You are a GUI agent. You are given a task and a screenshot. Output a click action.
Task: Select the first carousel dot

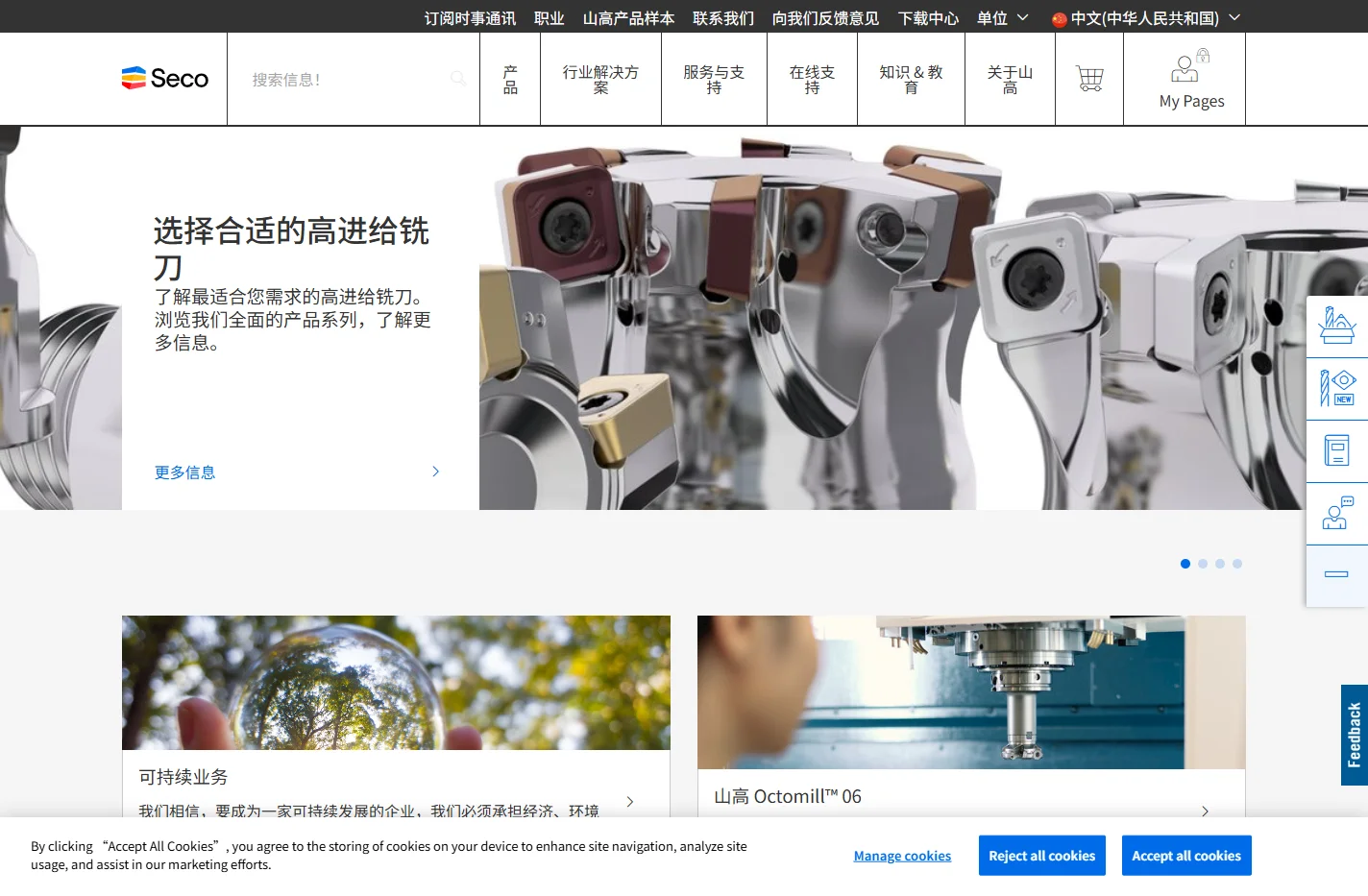click(x=1185, y=564)
